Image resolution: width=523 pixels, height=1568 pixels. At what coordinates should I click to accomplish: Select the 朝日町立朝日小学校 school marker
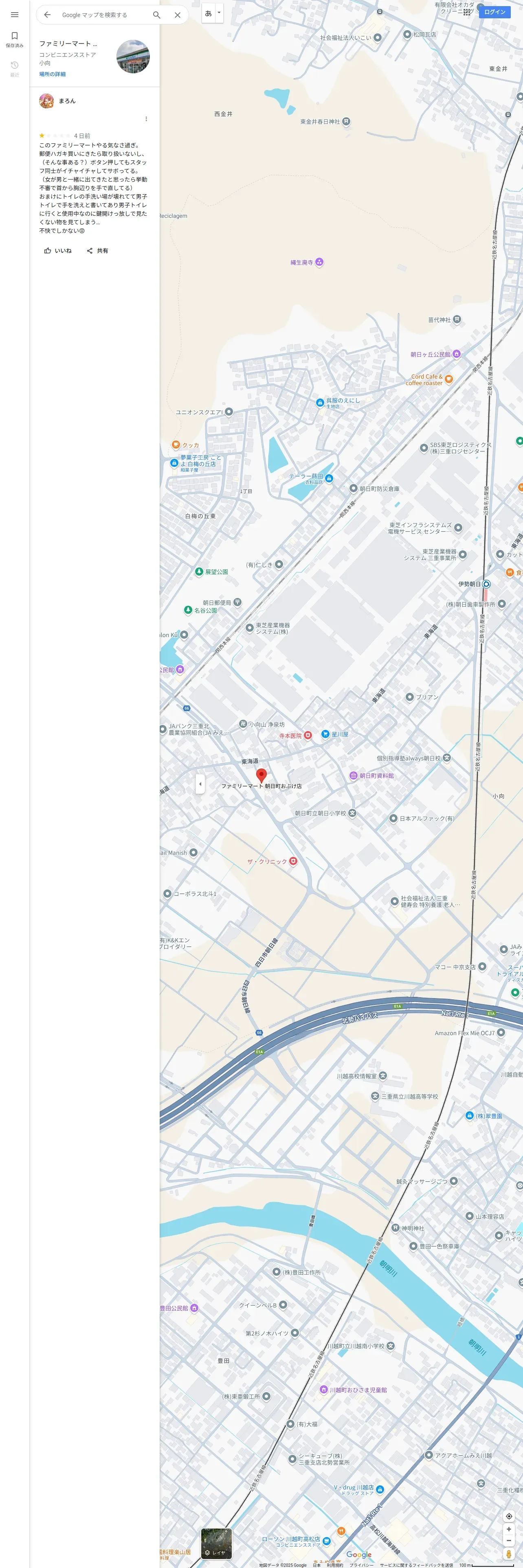pyautogui.click(x=352, y=813)
